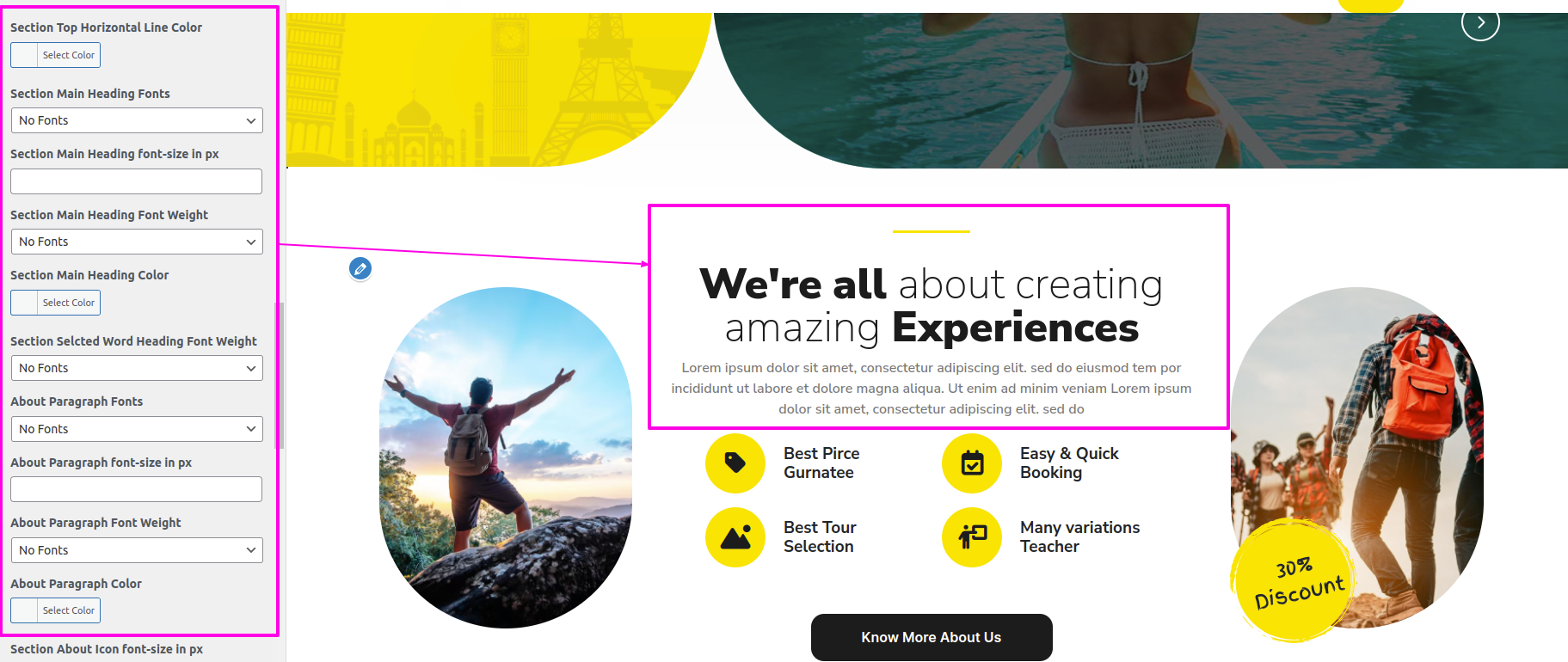Select color for About Paragraph
The width and height of the screenshot is (1568, 662).
tap(55, 610)
